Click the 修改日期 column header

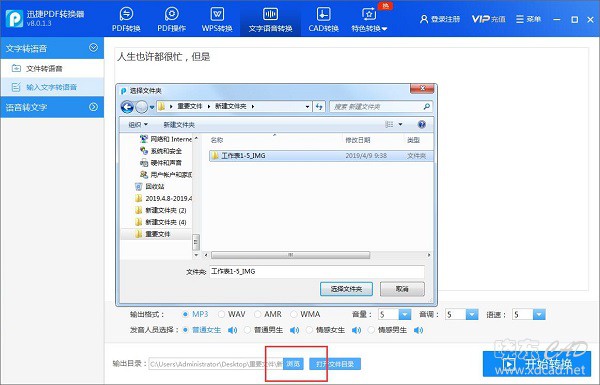pos(358,140)
